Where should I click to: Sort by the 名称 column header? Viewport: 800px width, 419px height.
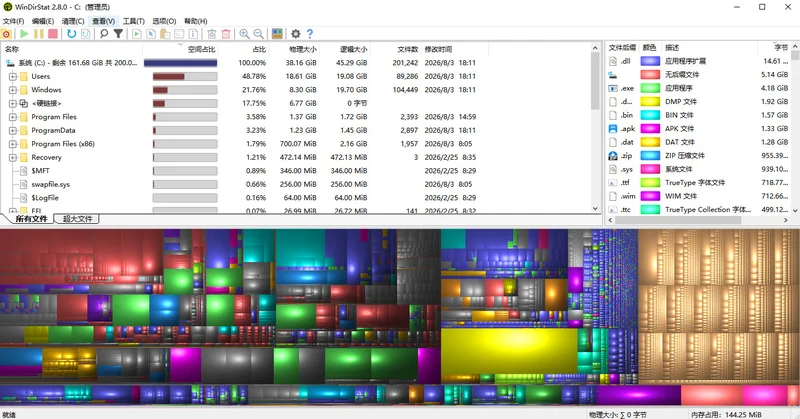(71, 50)
